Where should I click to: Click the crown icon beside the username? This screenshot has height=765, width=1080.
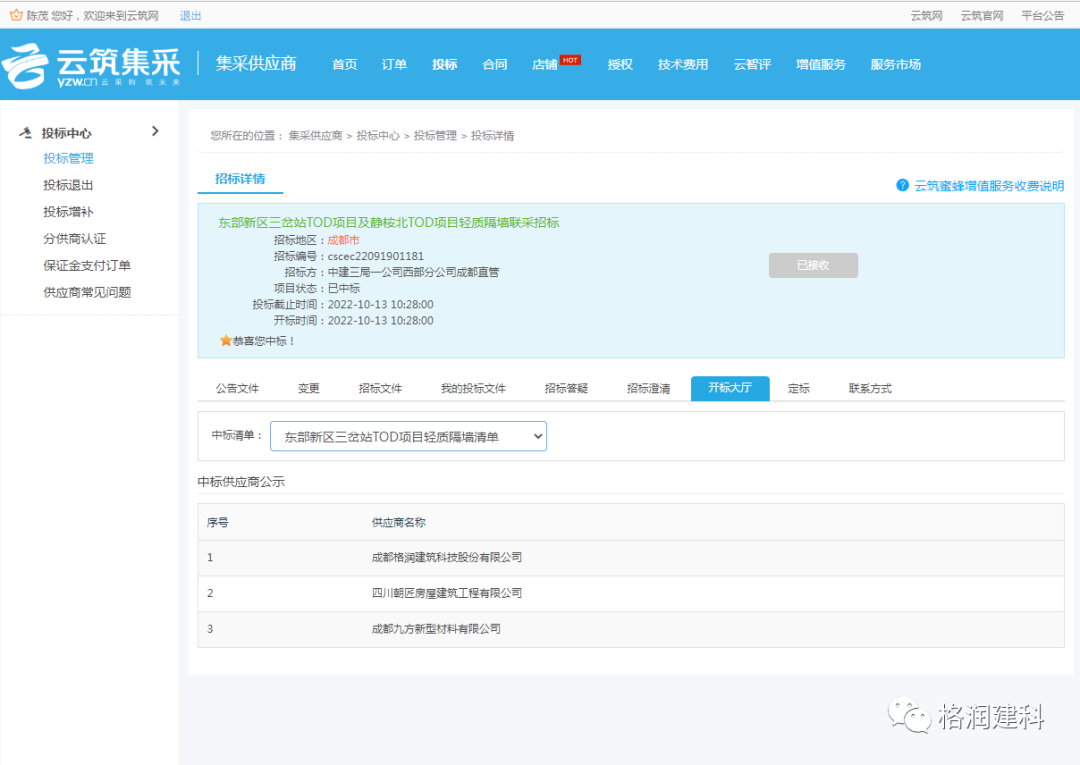click(x=16, y=14)
